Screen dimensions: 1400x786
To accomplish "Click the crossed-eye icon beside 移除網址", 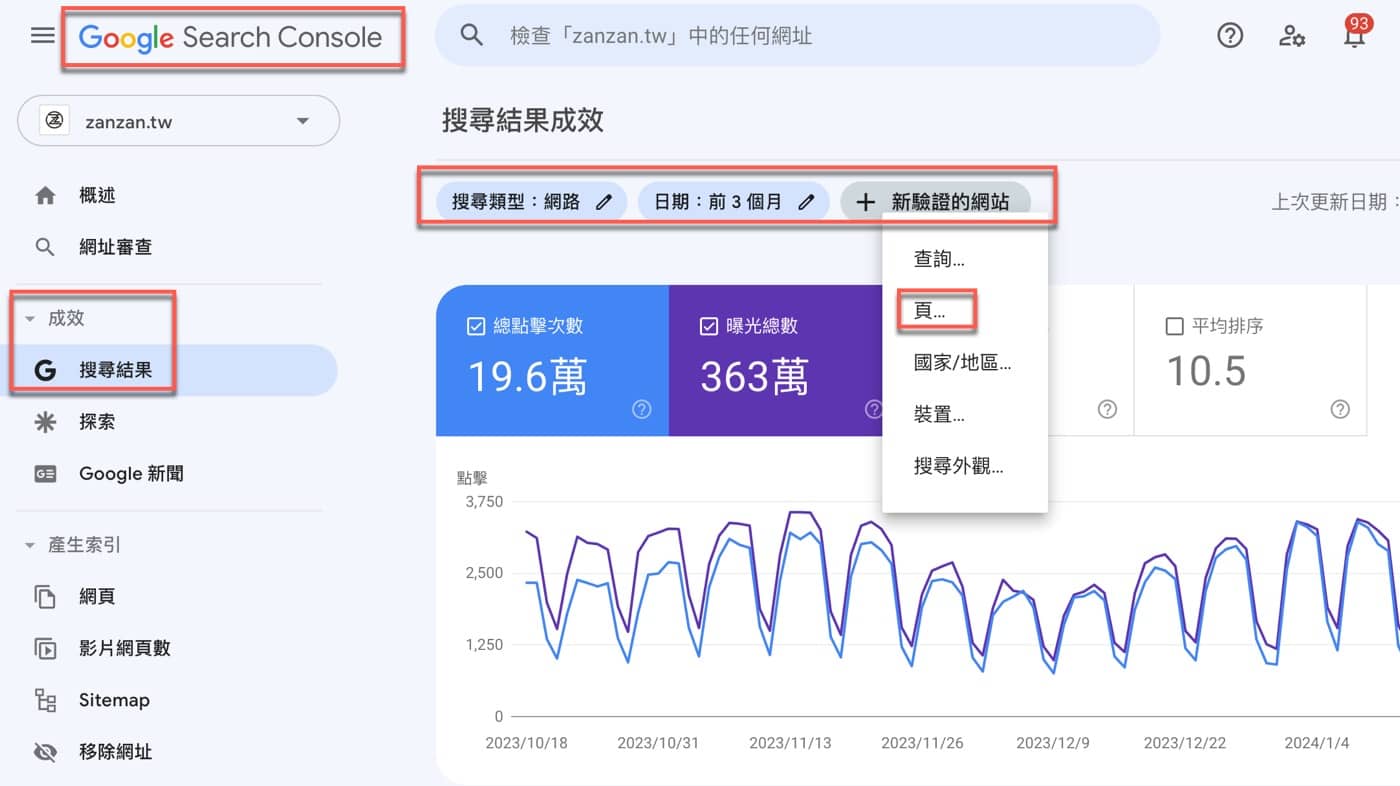I will click(x=45, y=752).
